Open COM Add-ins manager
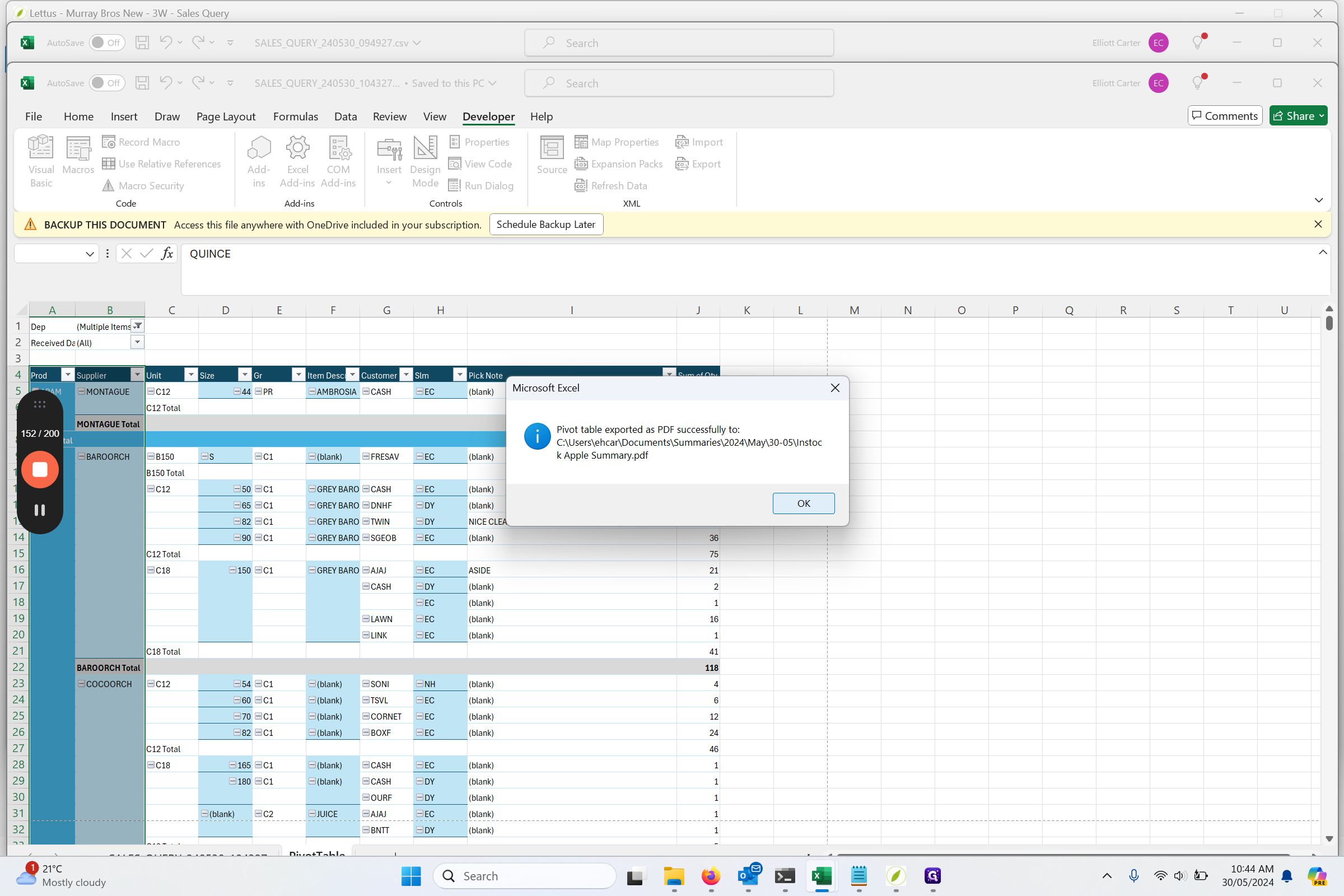This screenshot has width=1344, height=896. tap(338, 162)
